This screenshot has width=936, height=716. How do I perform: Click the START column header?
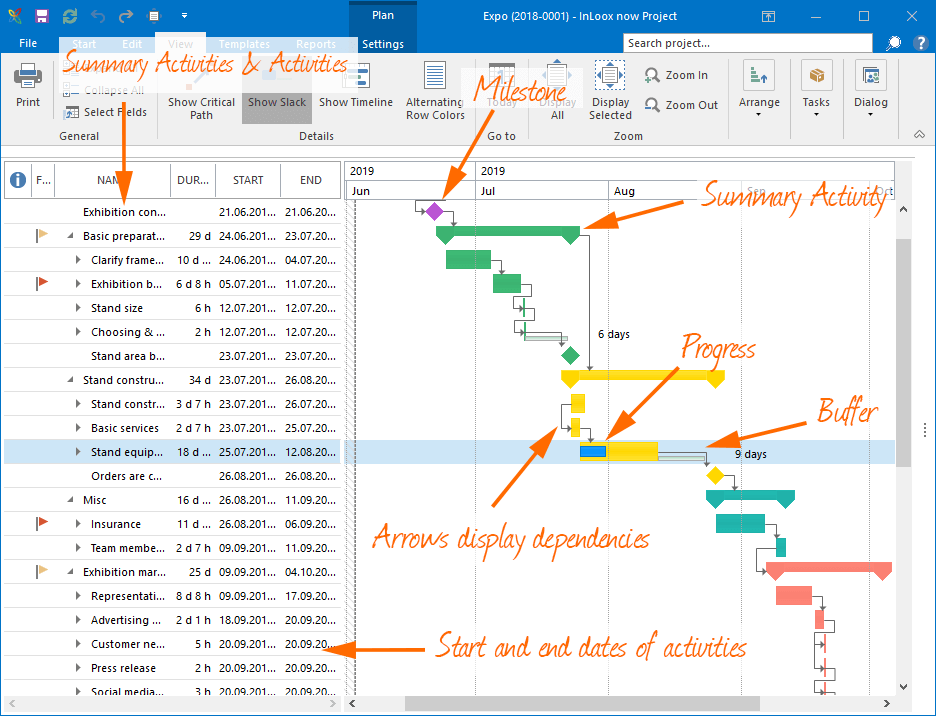[x=248, y=180]
